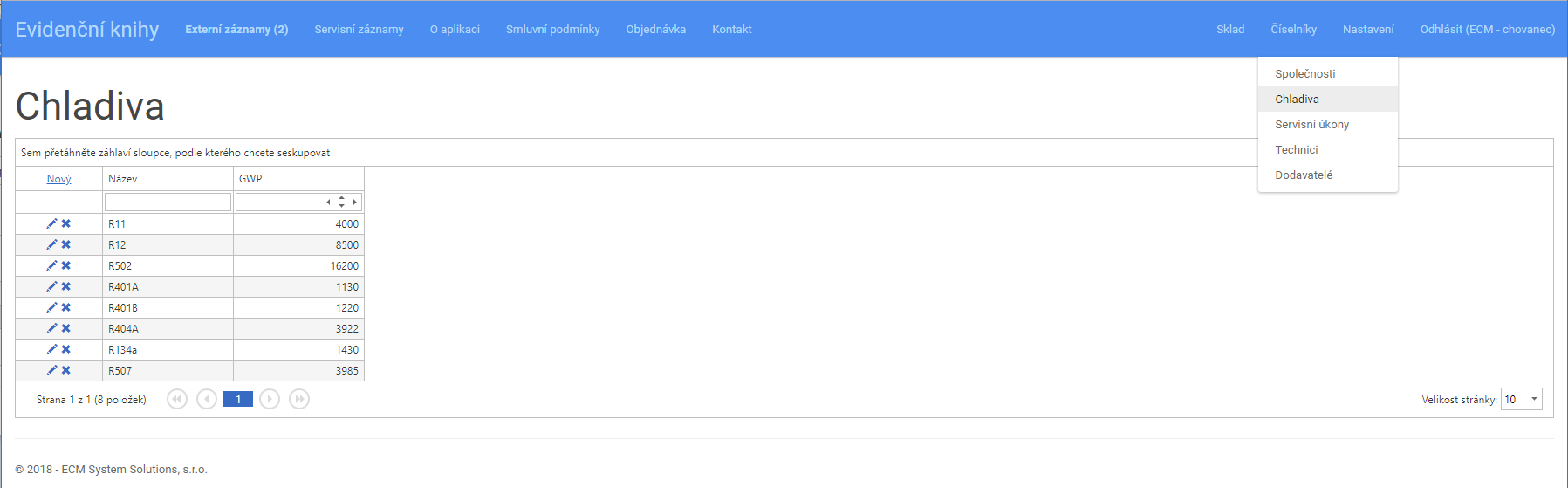The width and height of the screenshot is (1568, 488).
Task: Go to the next page
Action: [270, 399]
